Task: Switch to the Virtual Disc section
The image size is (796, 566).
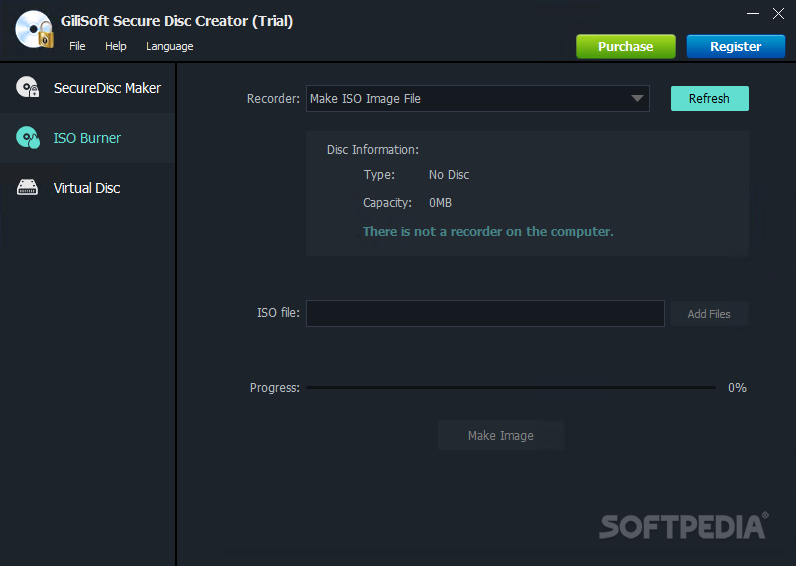Action: click(x=88, y=188)
